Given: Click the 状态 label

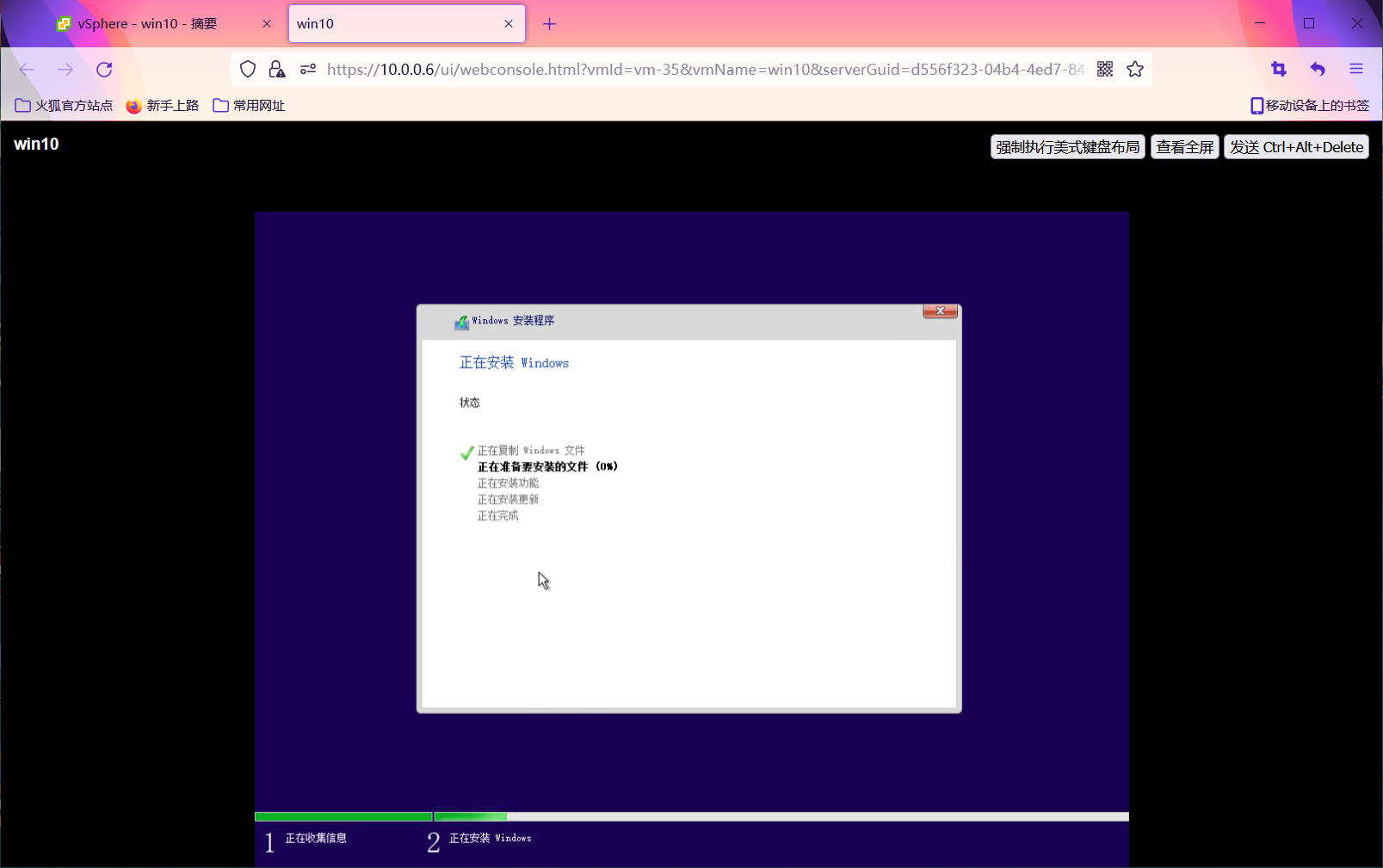Looking at the screenshot, I should [470, 403].
